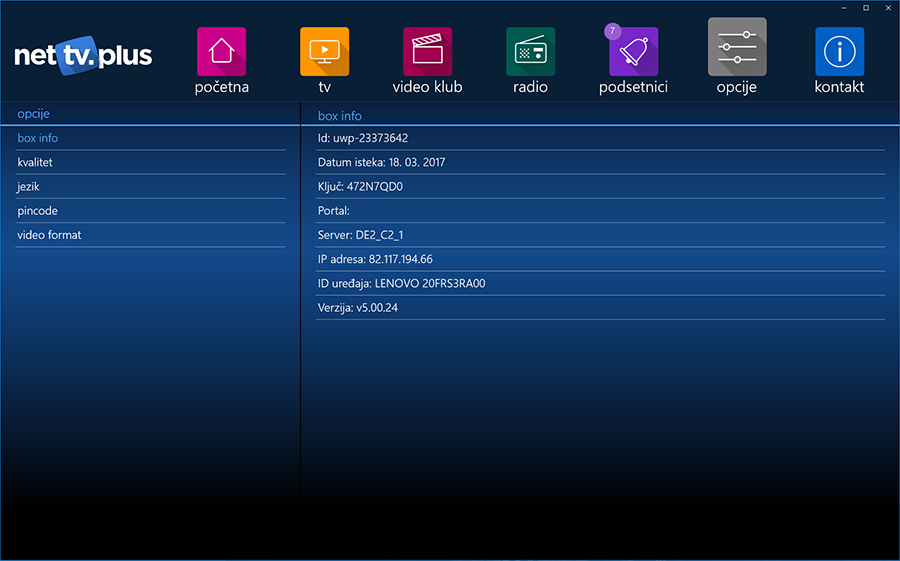Select the jezik option
The width and height of the screenshot is (900, 561).
tap(150, 187)
